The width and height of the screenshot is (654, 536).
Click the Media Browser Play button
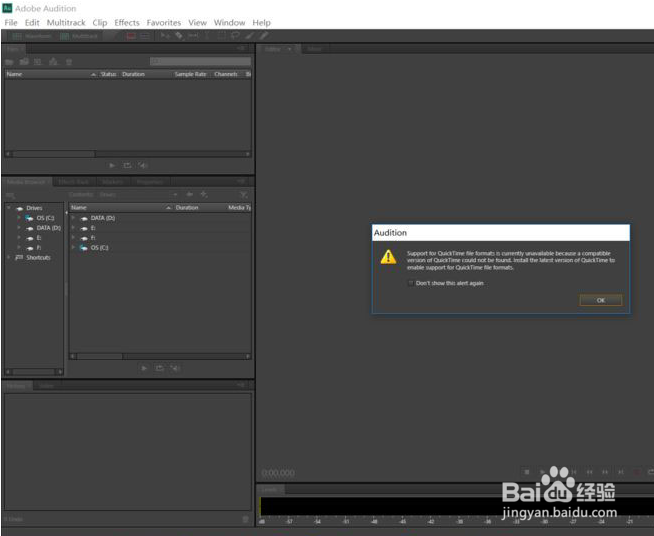click(x=144, y=368)
